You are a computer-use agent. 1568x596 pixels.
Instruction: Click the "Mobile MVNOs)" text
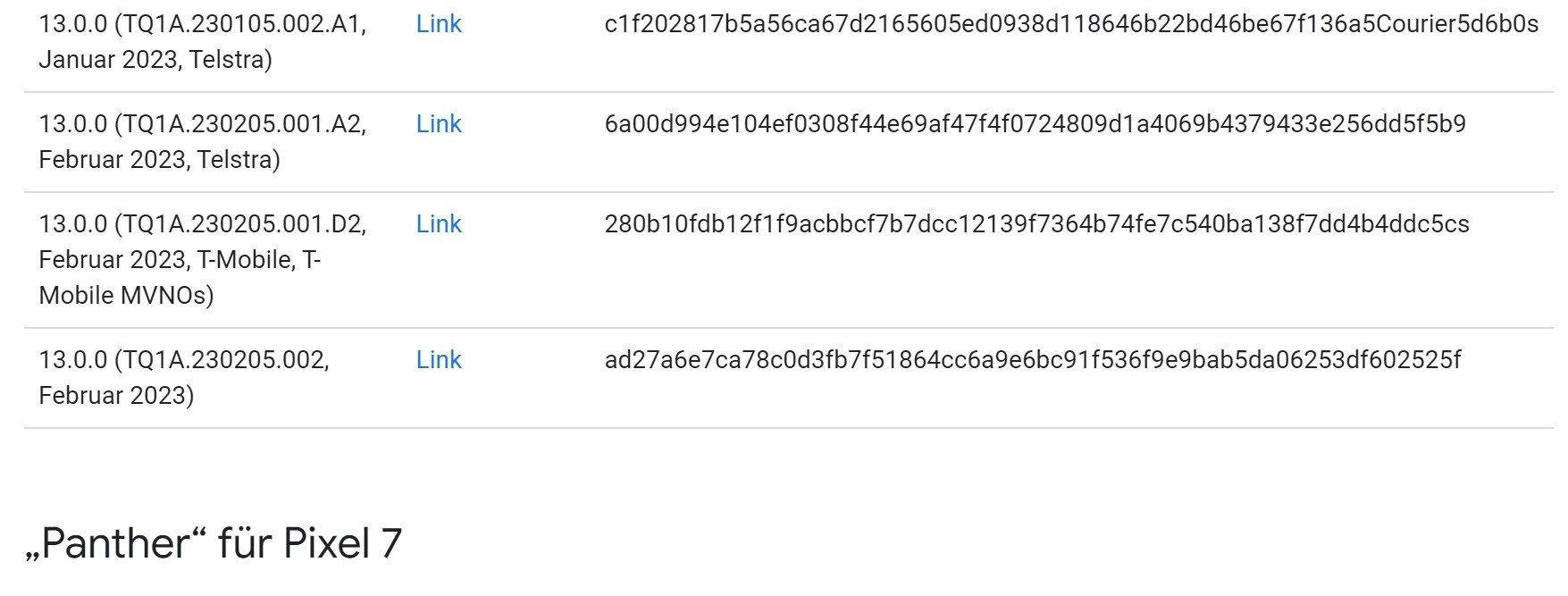tap(126, 296)
